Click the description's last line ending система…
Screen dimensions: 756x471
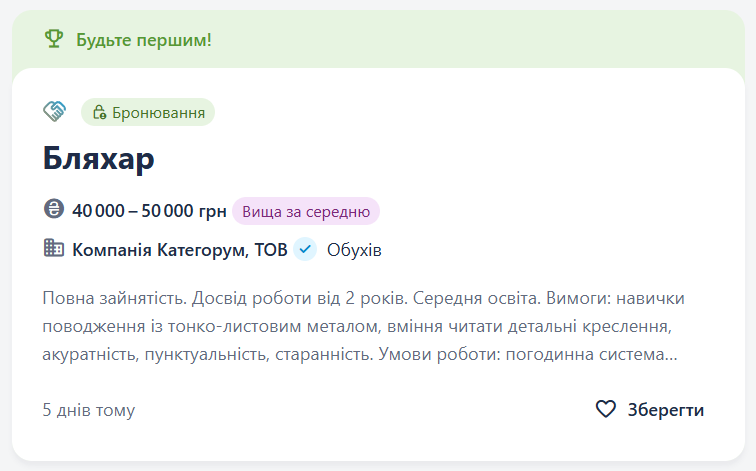point(360,354)
